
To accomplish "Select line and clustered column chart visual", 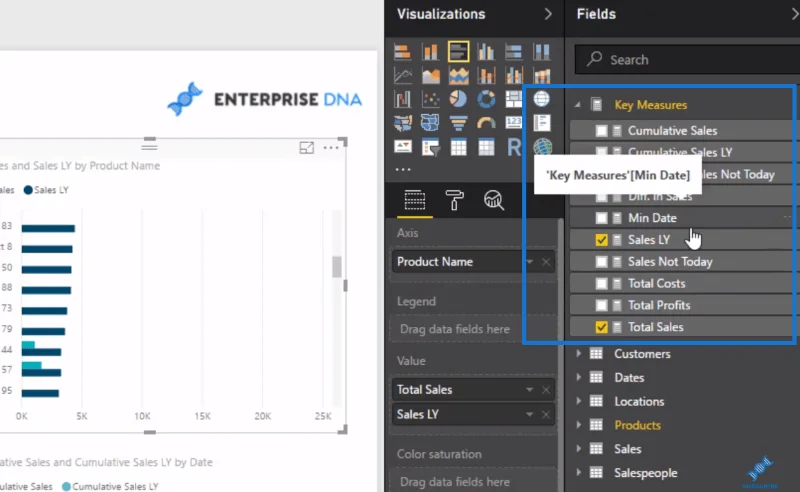I will click(513, 76).
